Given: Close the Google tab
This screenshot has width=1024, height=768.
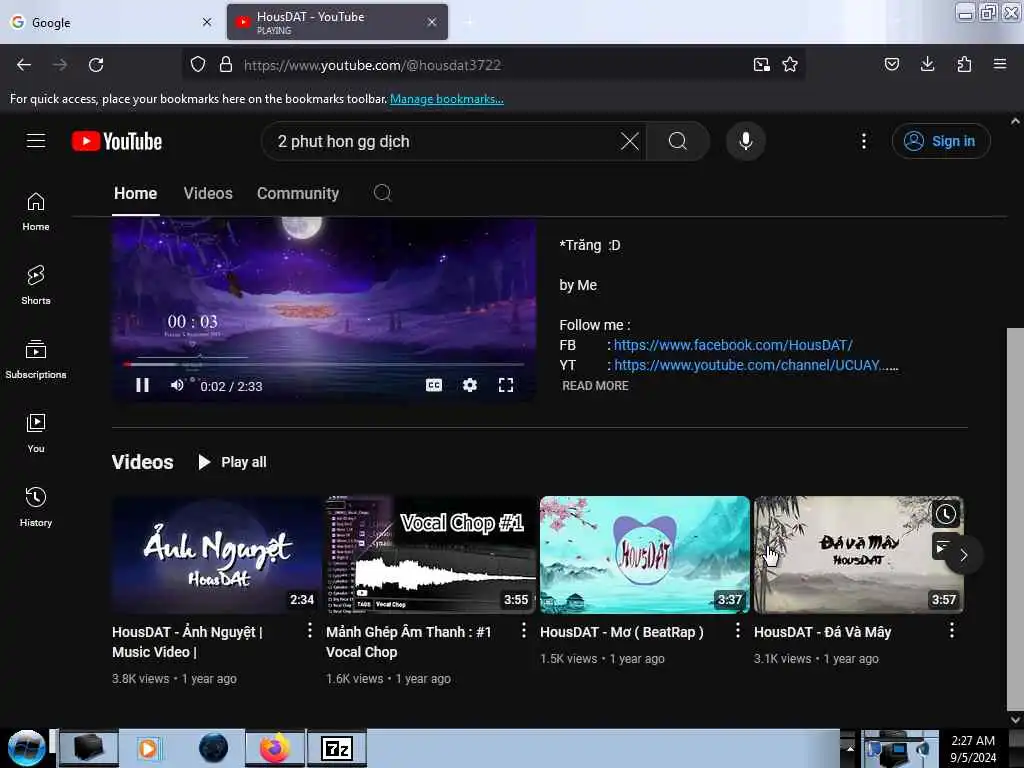Looking at the screenshot, I should (207, 22).
